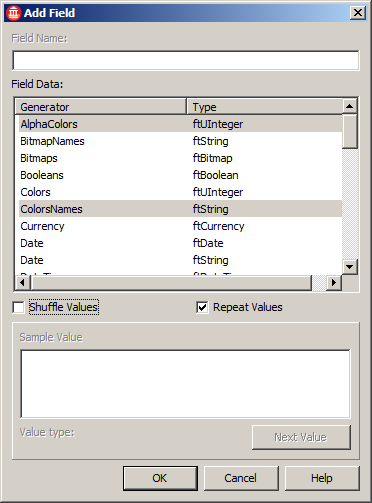
Task: Sort by the Generator column header
Action: (x=100, y=107)
